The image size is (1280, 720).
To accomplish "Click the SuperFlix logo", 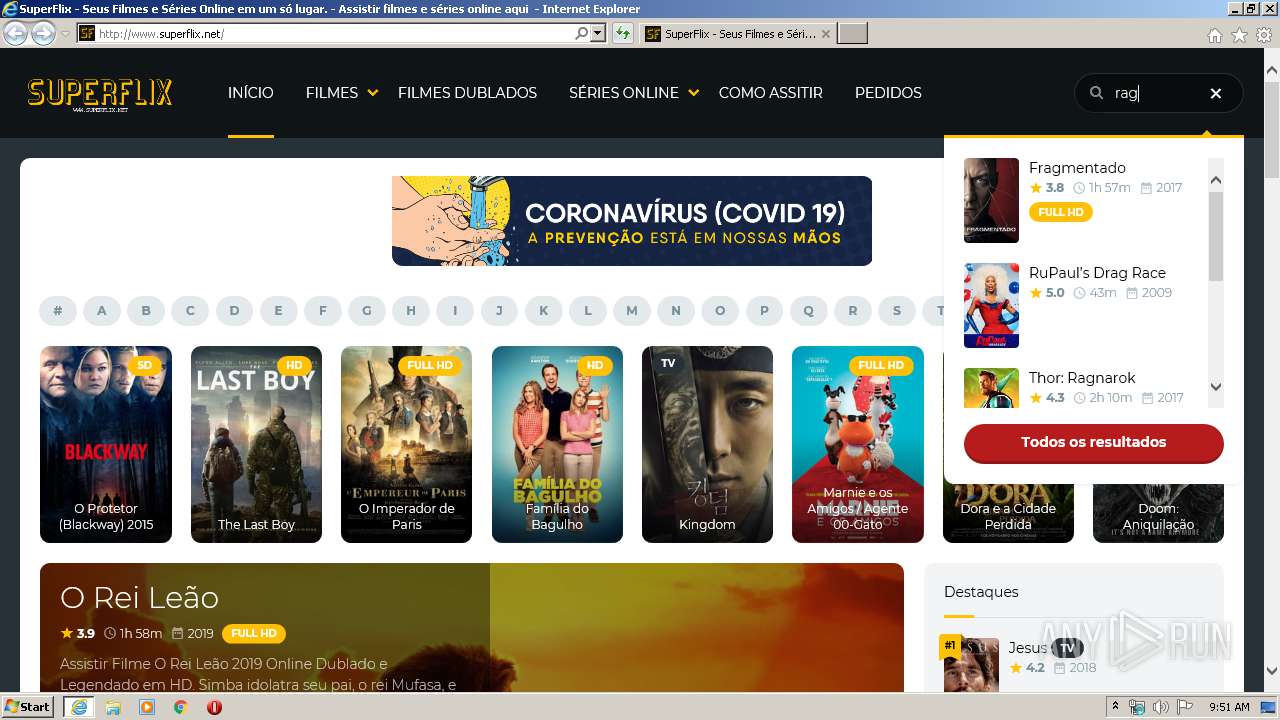I will click(100, 95).
